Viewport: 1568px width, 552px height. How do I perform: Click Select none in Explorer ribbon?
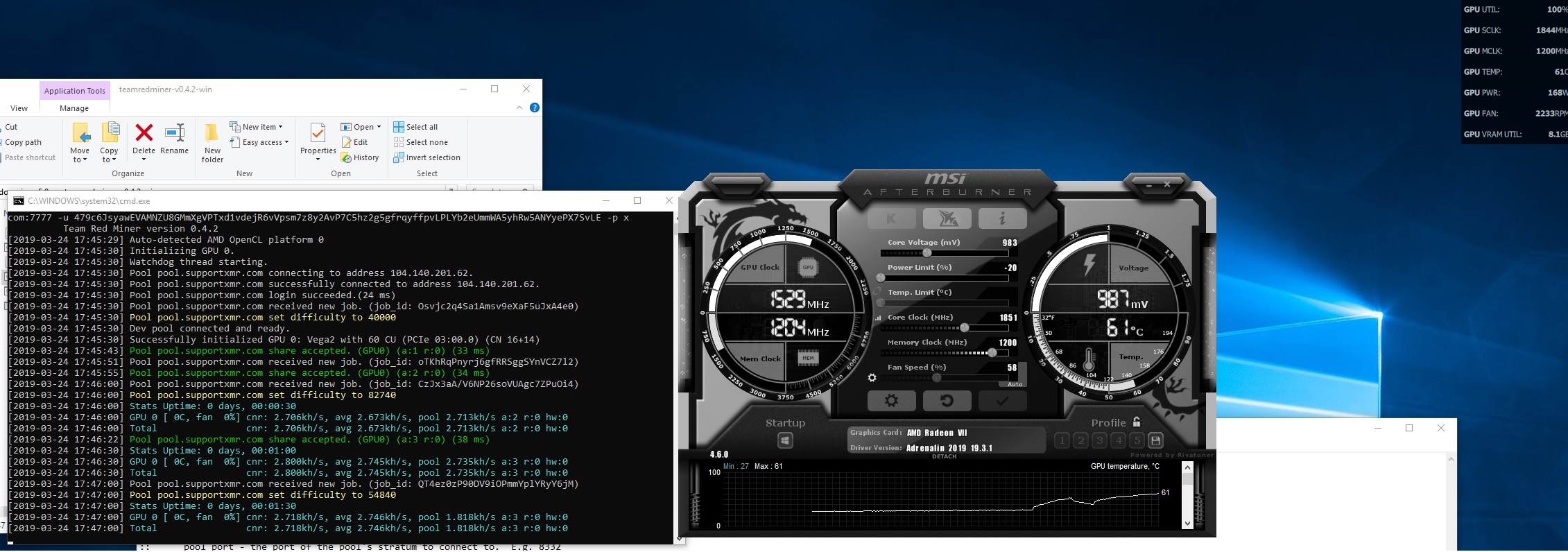click(x=420, y=142)
